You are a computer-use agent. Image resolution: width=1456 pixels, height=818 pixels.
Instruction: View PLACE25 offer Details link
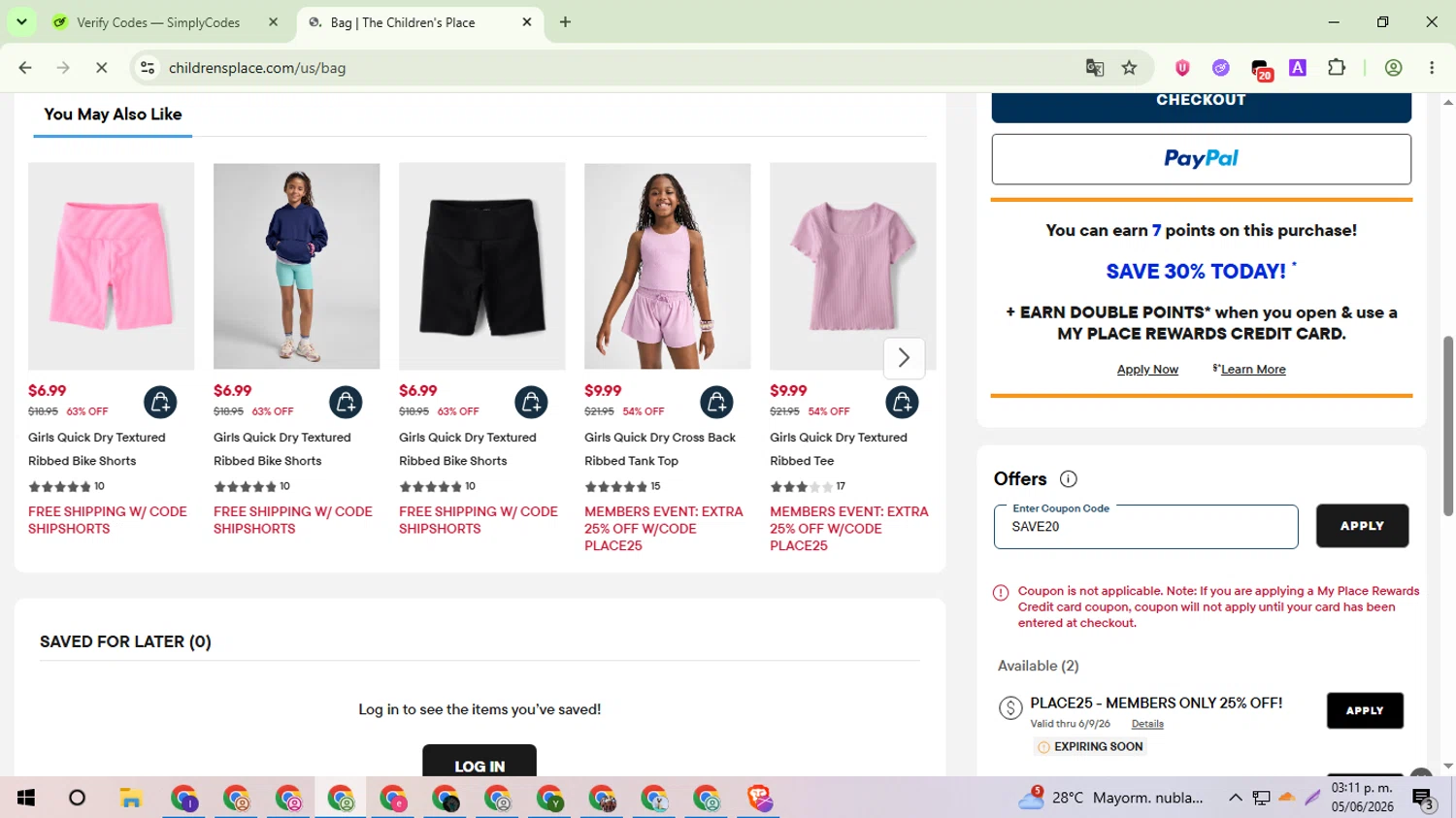point(1147,724)
